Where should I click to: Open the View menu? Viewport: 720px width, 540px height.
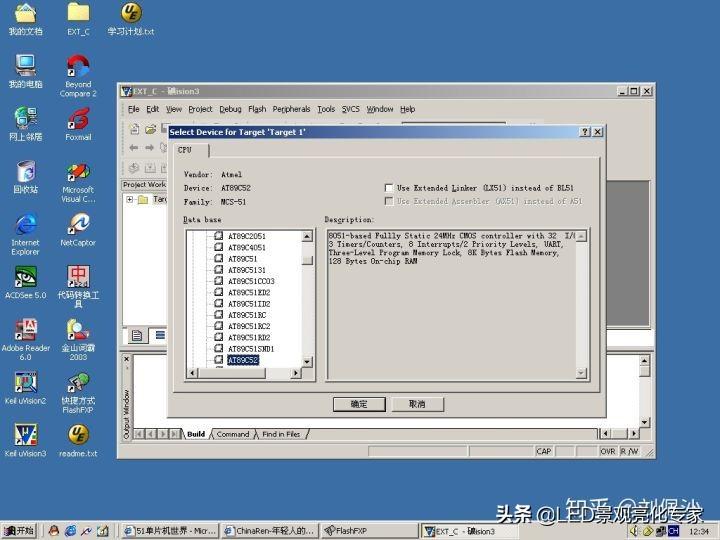174,109
